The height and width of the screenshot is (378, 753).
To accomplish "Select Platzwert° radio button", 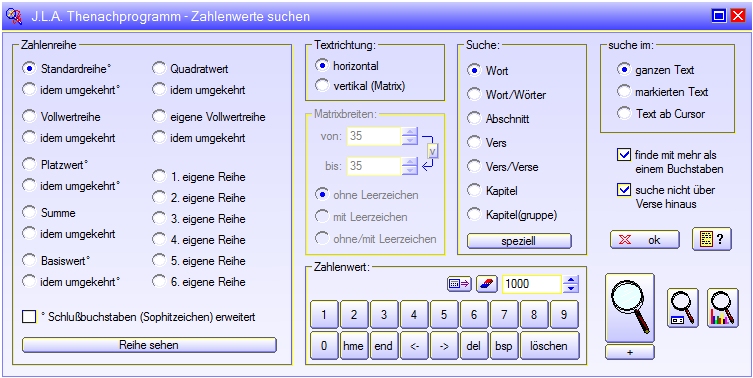I will [30, 164].
